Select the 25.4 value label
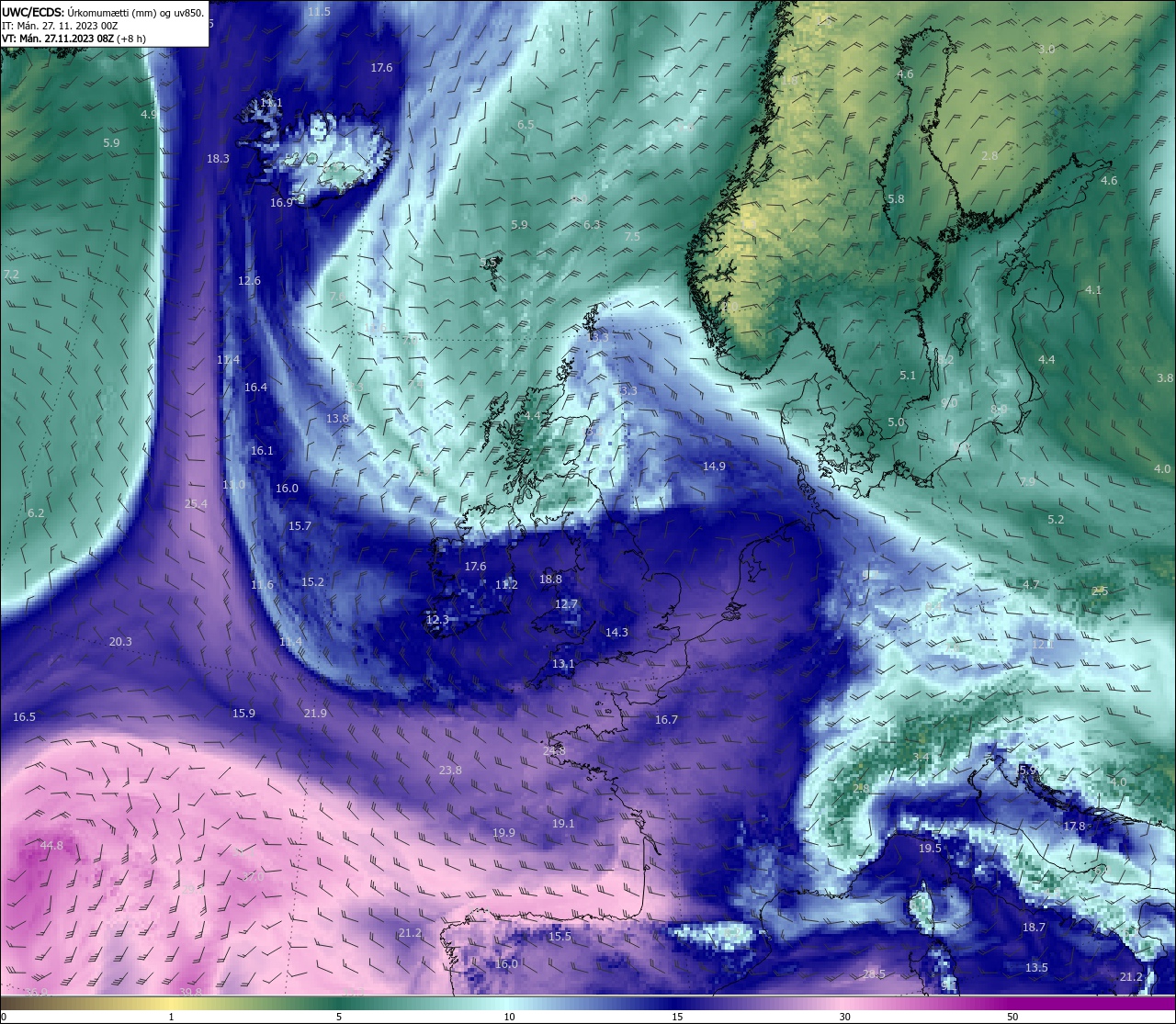 [x=196, y=503]
